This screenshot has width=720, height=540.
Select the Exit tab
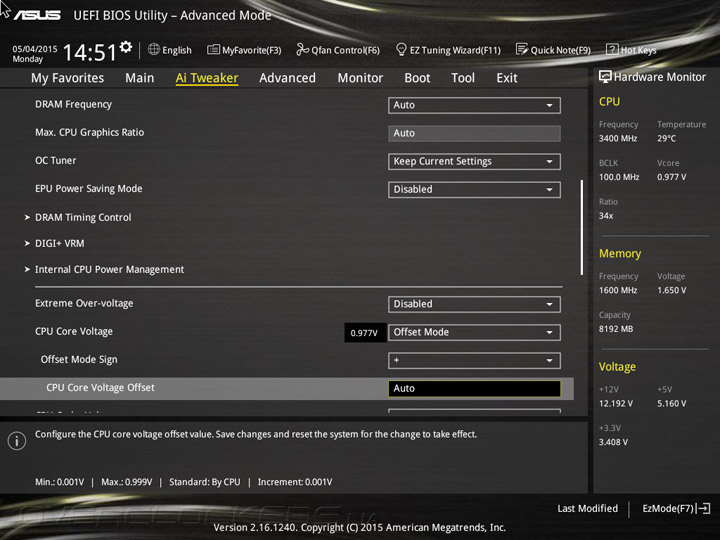(506, 78)
